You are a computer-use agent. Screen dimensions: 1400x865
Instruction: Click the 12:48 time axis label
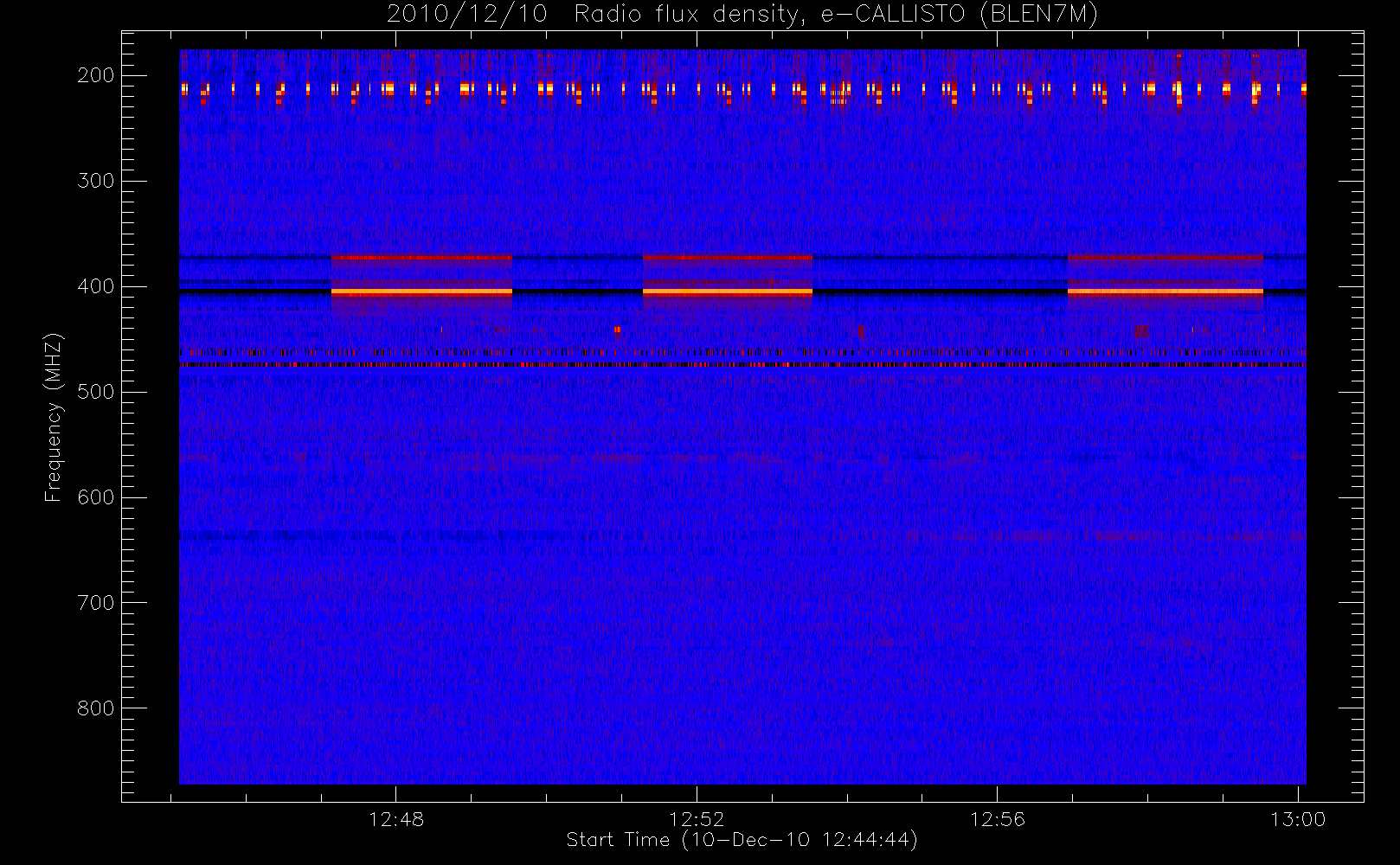pyautogui.click(x=396, y=819)
